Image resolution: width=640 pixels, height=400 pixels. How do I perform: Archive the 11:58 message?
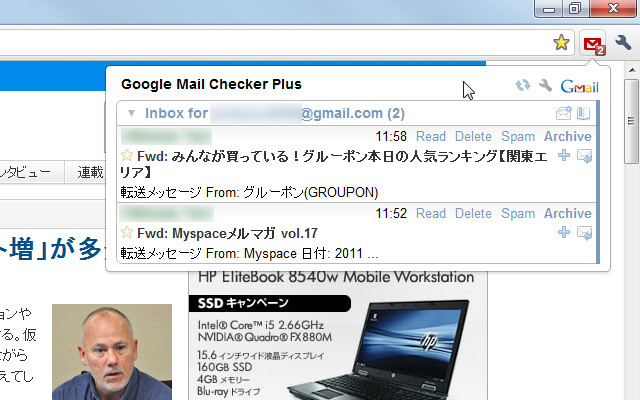568,136
